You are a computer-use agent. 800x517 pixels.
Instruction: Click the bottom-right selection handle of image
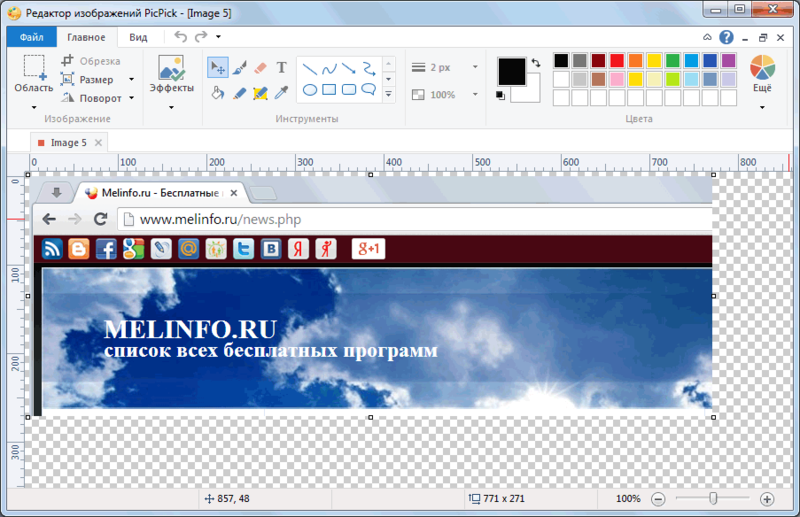(713, 417)
